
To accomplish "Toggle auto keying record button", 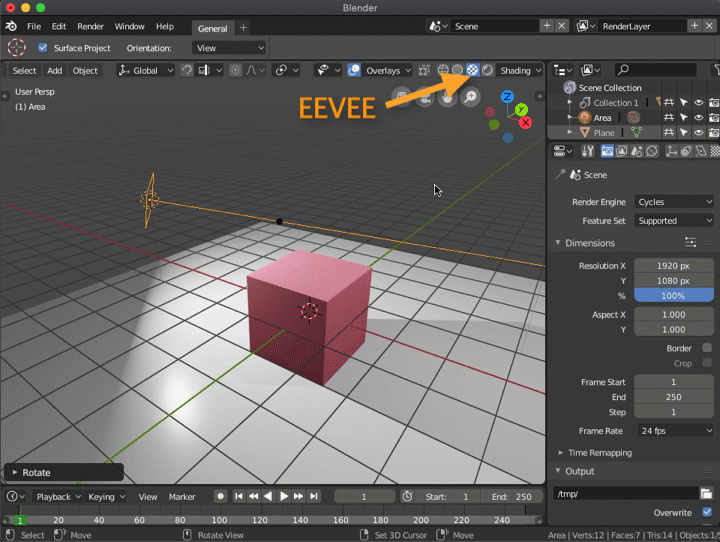I will point(220,496).
